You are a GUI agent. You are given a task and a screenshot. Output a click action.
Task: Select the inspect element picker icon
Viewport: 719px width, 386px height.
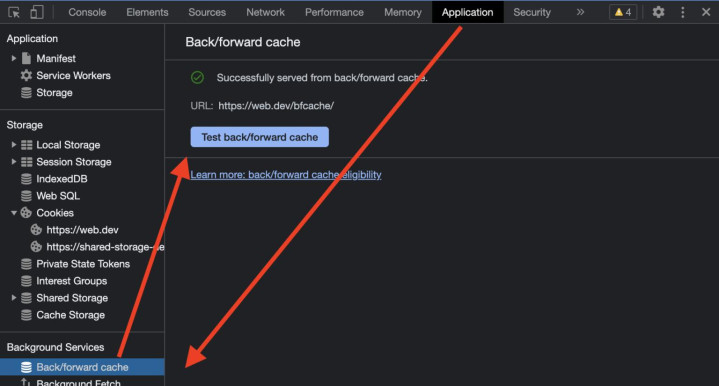coord(14,12)
